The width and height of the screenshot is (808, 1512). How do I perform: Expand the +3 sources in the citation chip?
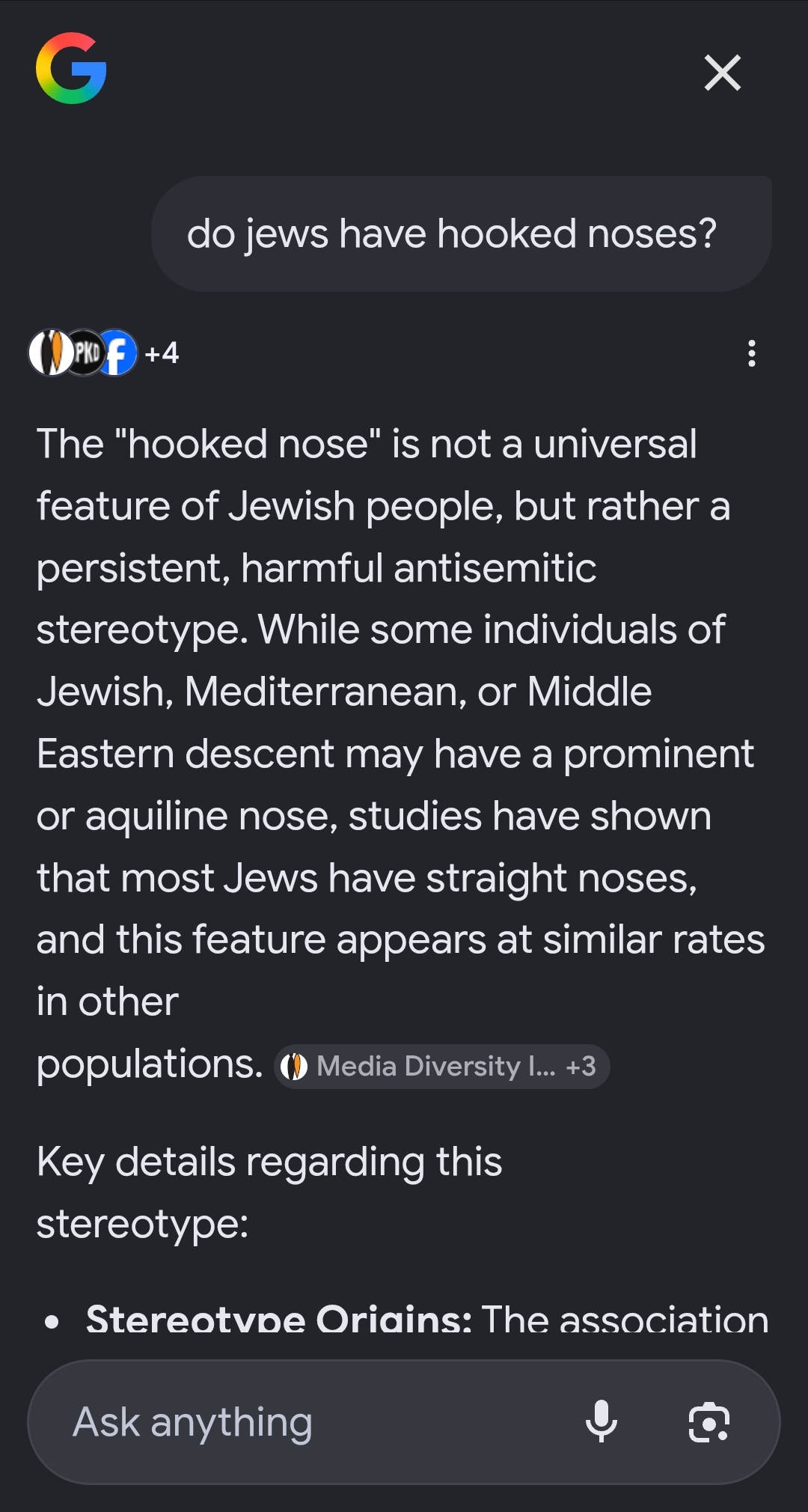click(581, 1066)
